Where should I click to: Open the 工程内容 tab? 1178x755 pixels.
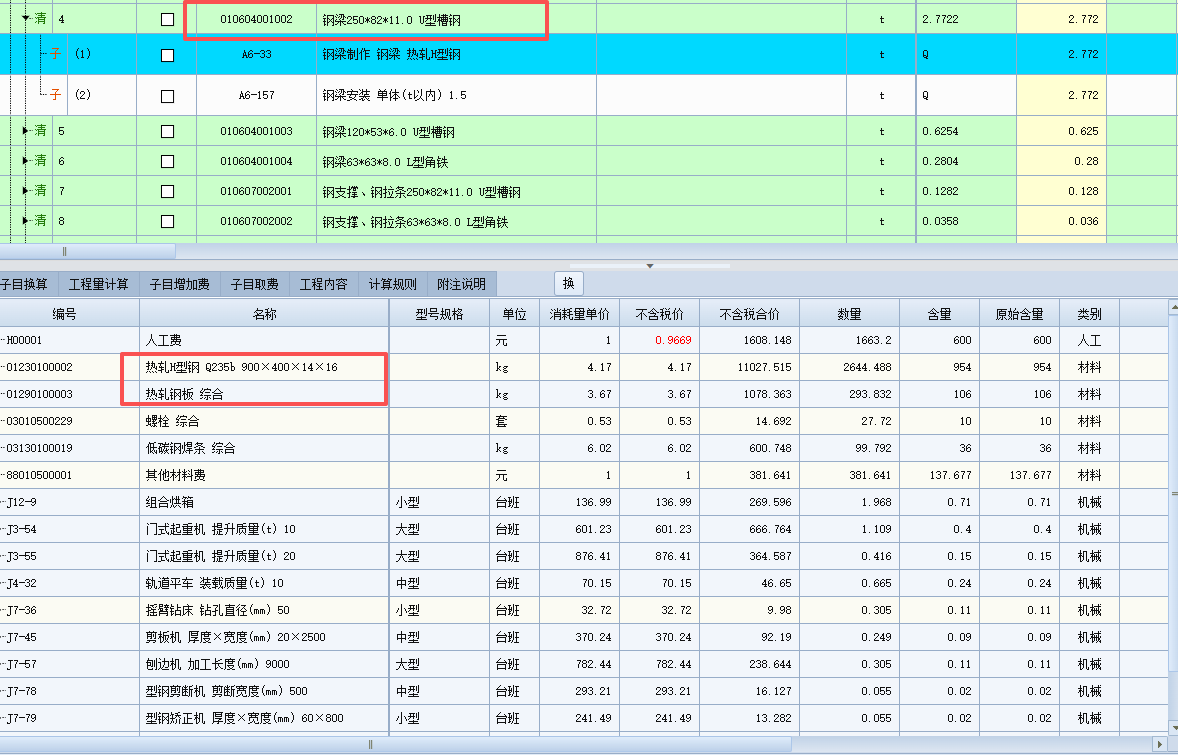(x=324, y=284)
